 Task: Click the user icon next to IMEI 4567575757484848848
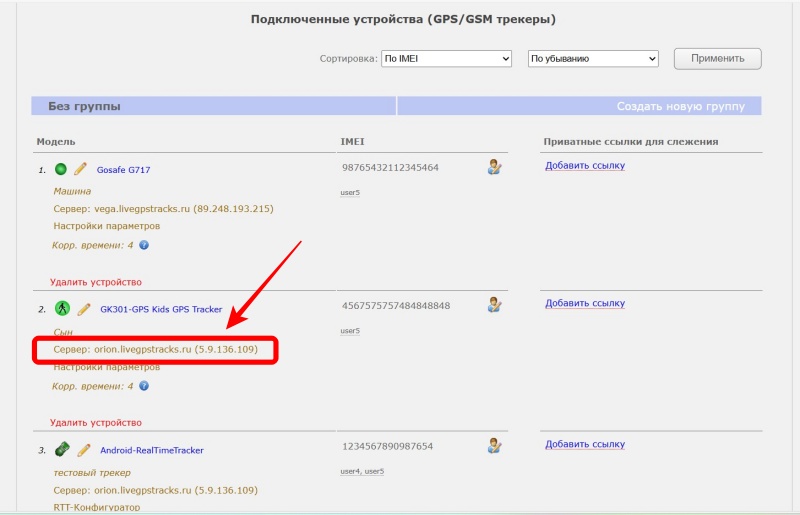click(x=494, y=304)
